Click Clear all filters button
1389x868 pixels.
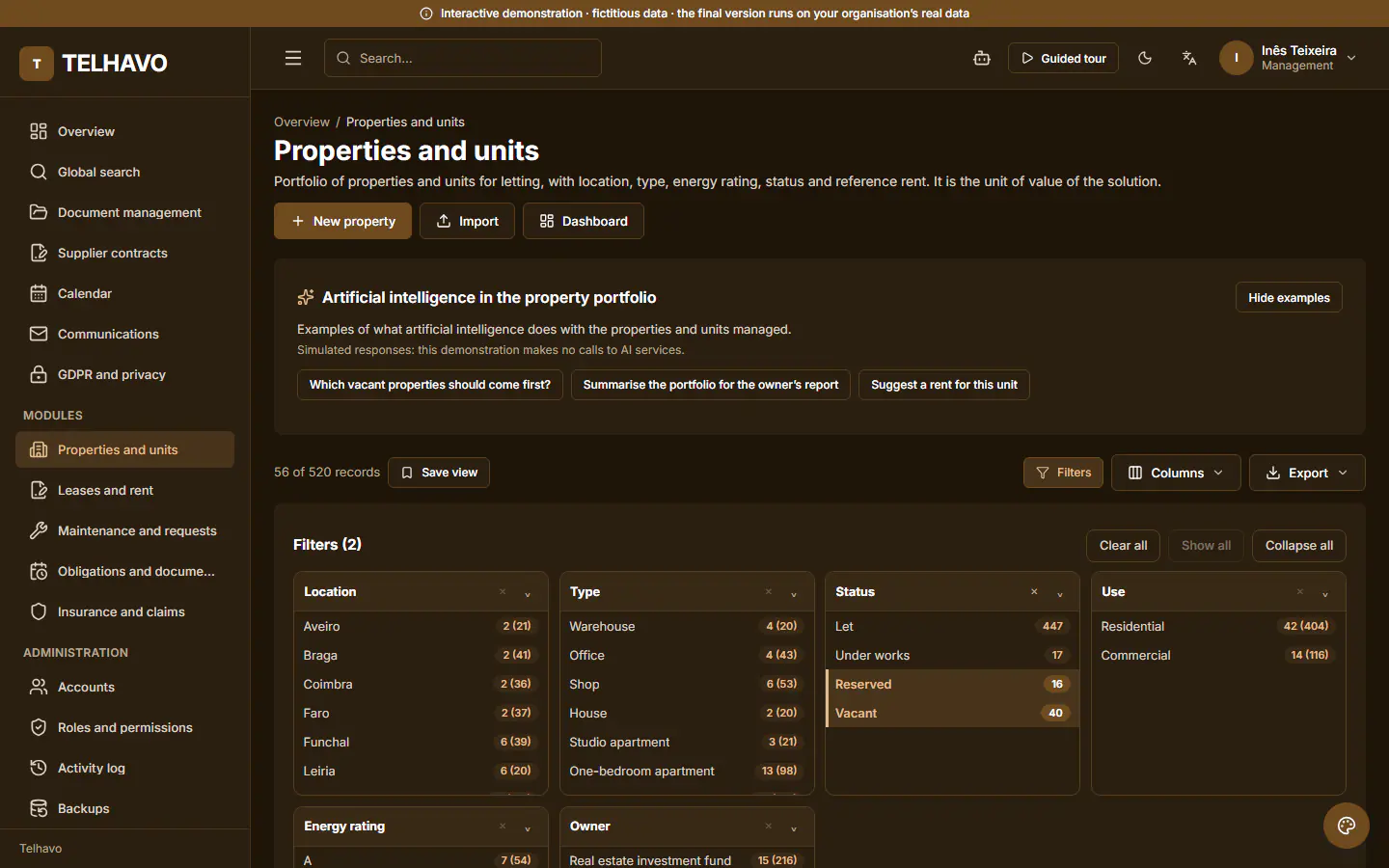1123,546
